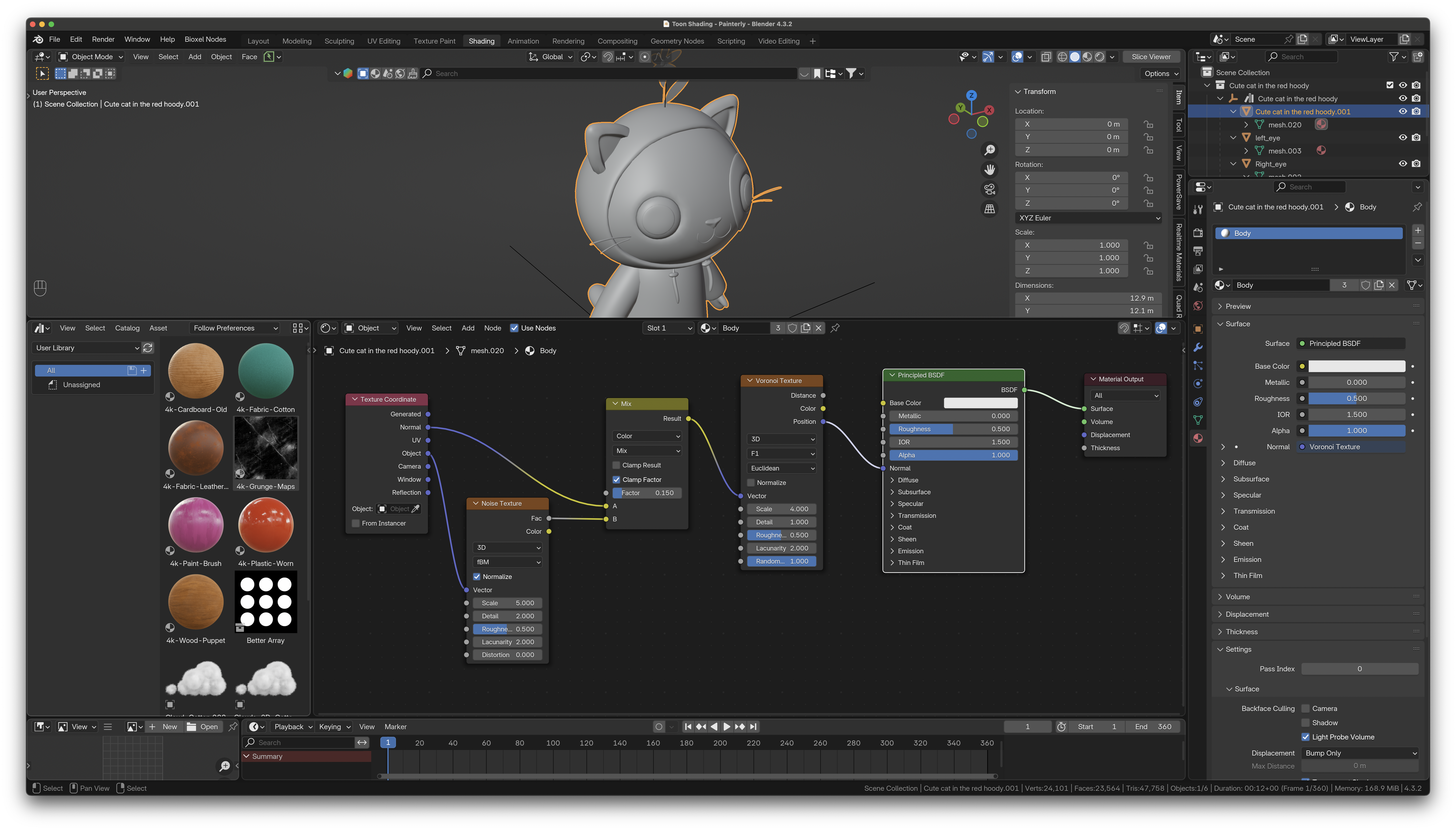Open the Render menu
The width and height of the screenshot is (1456, 830).
pos(103,39)
